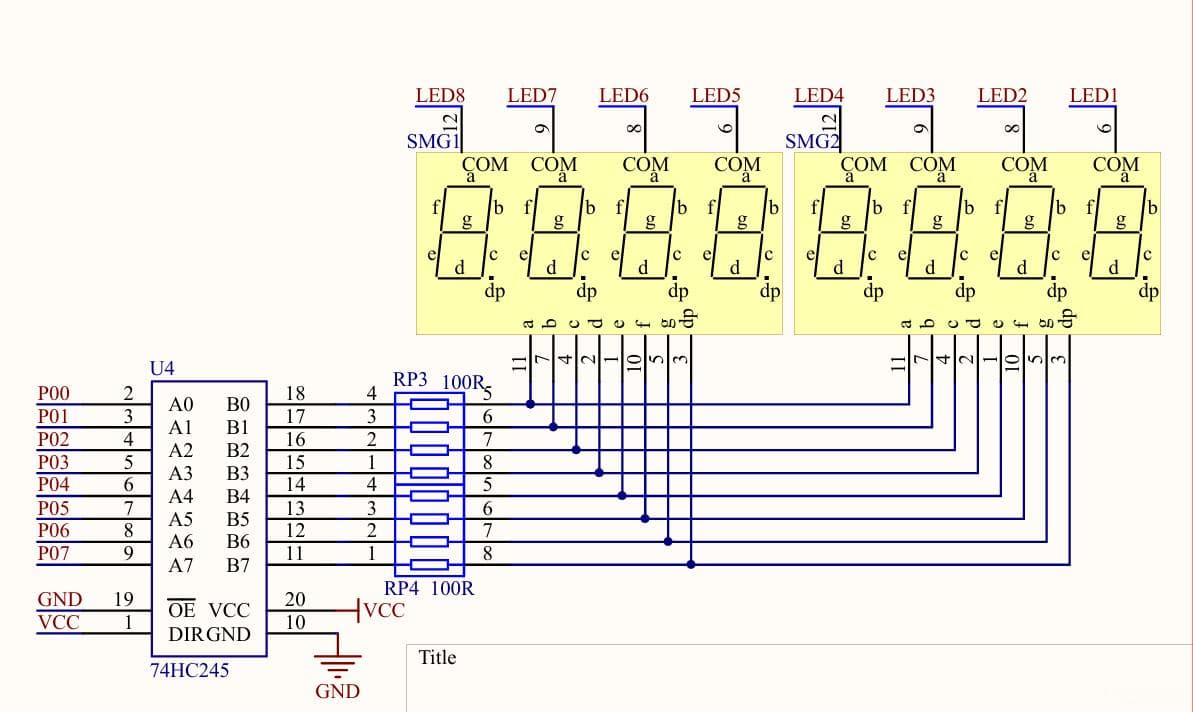
Task: Select the 74HC245 part name
Action: (x=189, y=670)
